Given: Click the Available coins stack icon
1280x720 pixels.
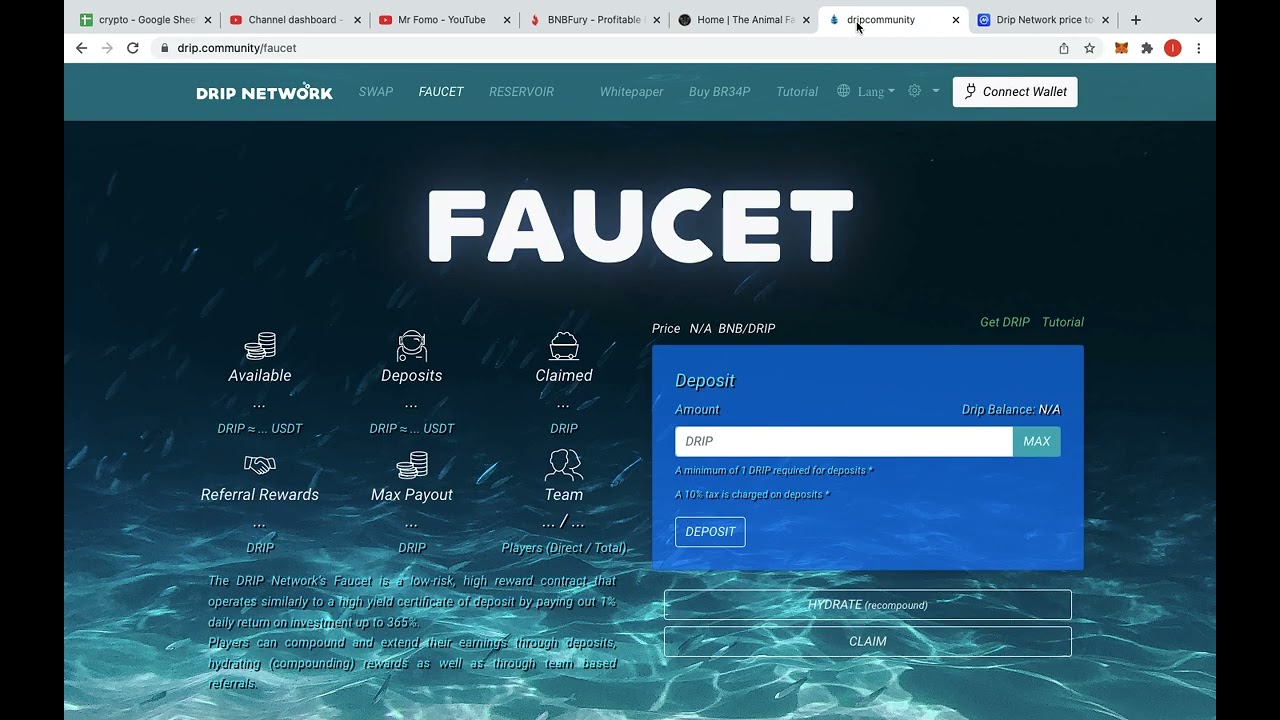Looking at the screenshot, I should click(x=260, y=346).
